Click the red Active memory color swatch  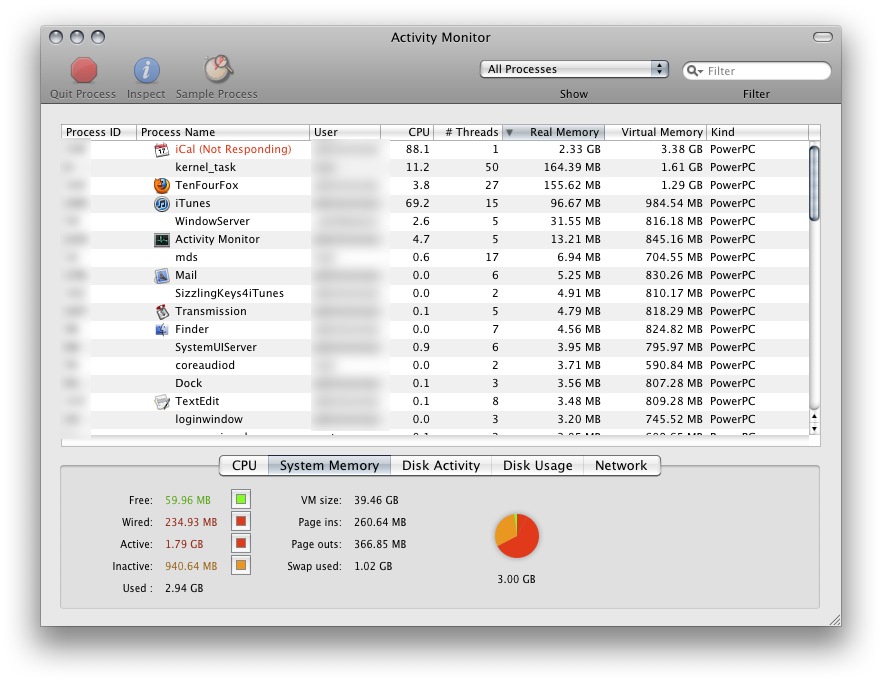241,543
